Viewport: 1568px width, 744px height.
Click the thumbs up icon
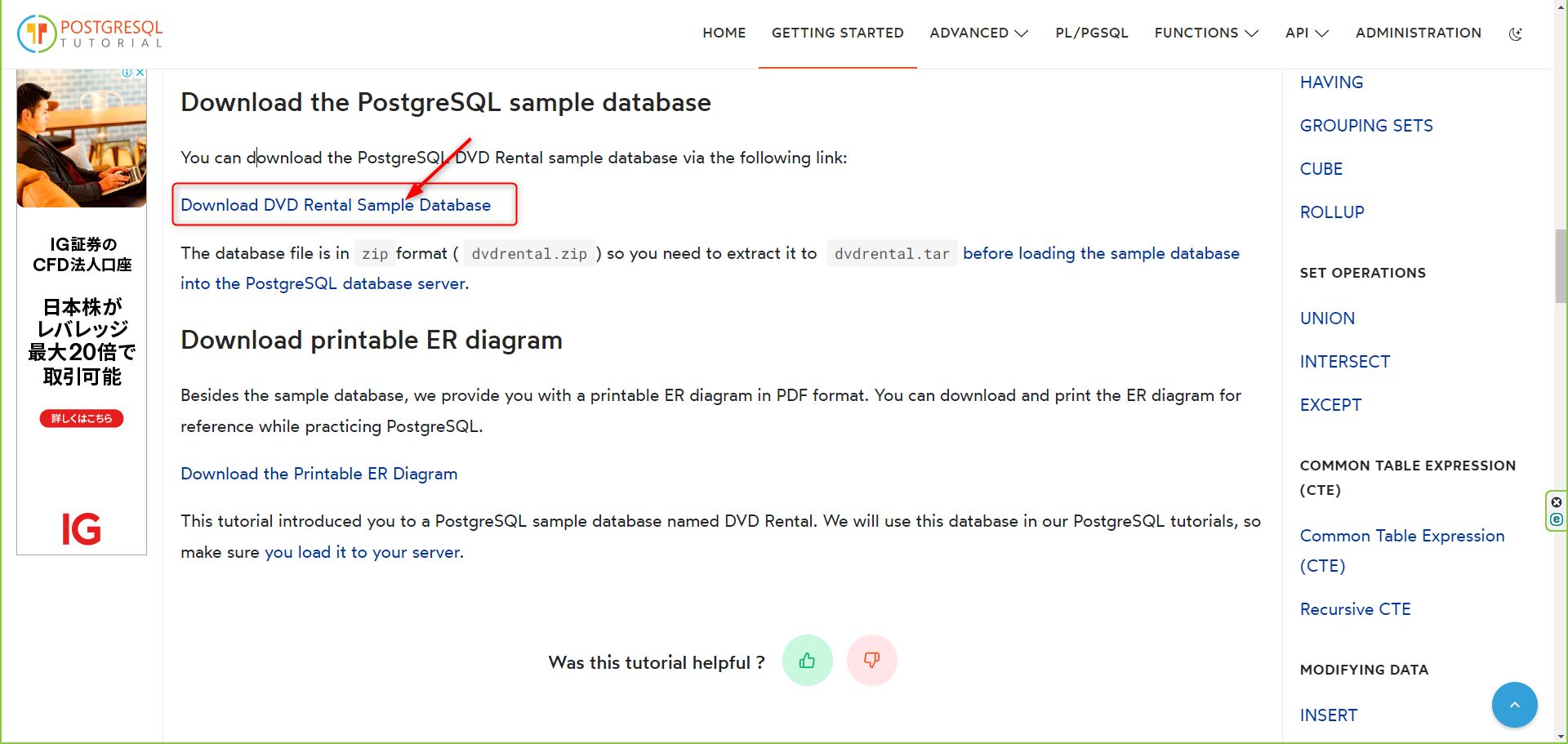pos(807,660)
